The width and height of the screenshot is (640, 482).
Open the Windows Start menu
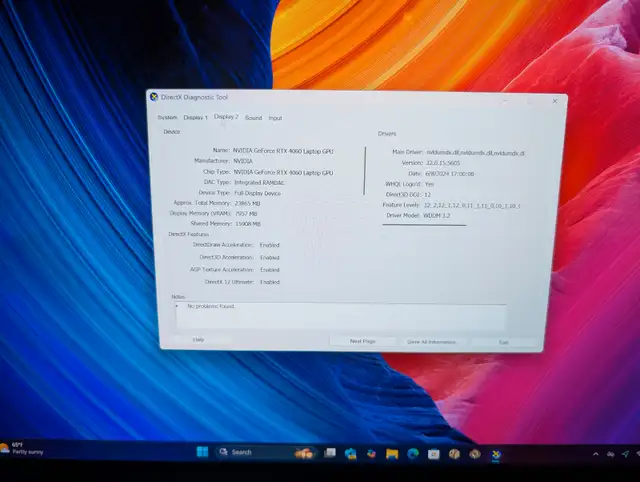click(202, 452)
